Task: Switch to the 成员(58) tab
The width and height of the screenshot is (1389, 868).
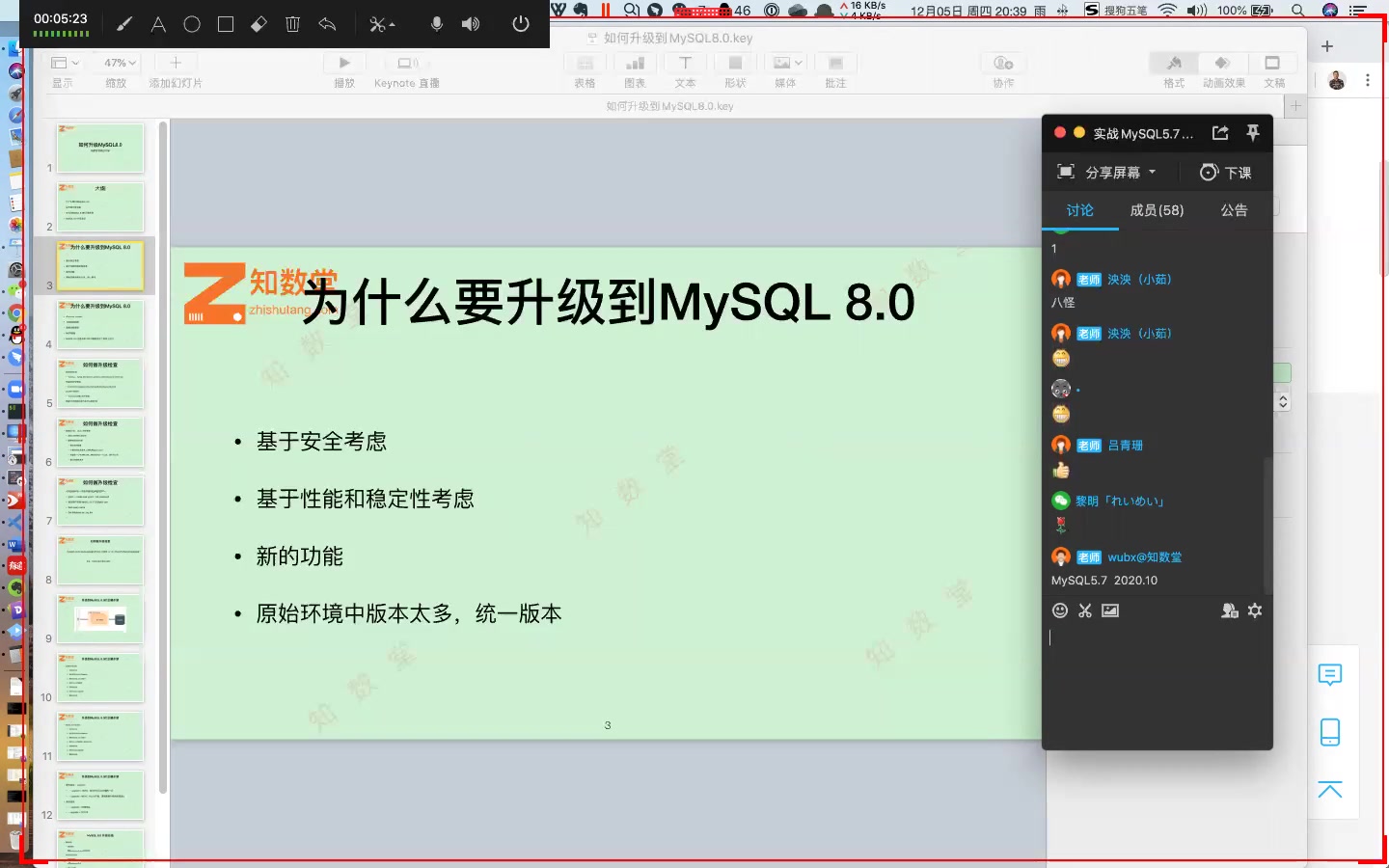Action: (x=1157, y=210)
